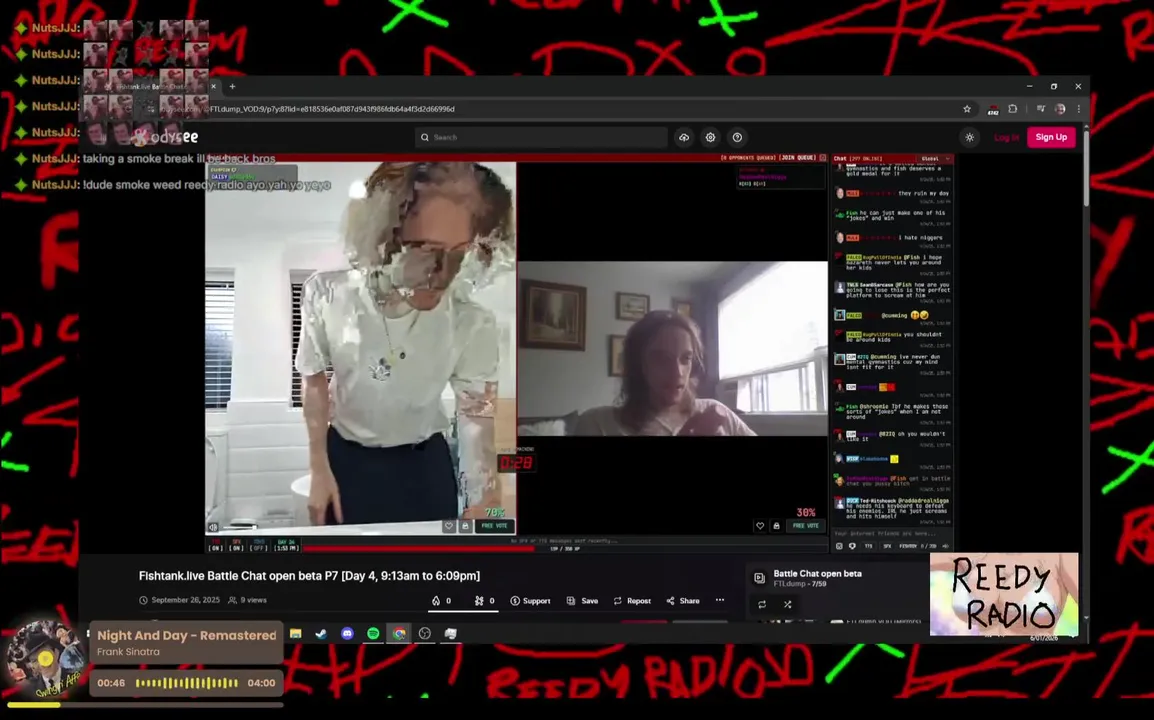The width and height of the screenshot is (1154, 720).
Task: Click the Repost button
Action: [632, 601]
